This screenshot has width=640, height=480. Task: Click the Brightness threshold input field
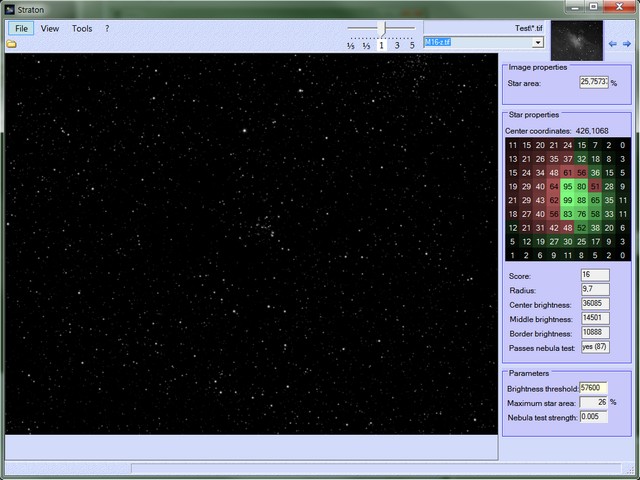tap(593, 388)
